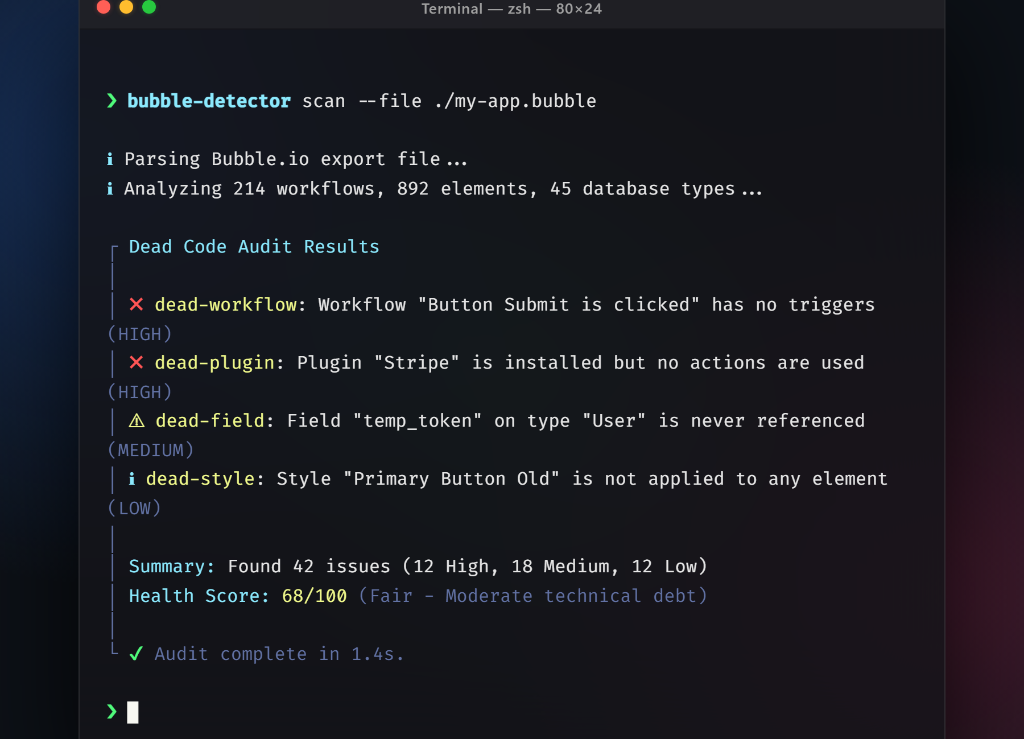The width and height of the screenshot is (1024, 739).
Task: Click the yellow warning triangle beside dead-field
Action: [x=136, y=420]
